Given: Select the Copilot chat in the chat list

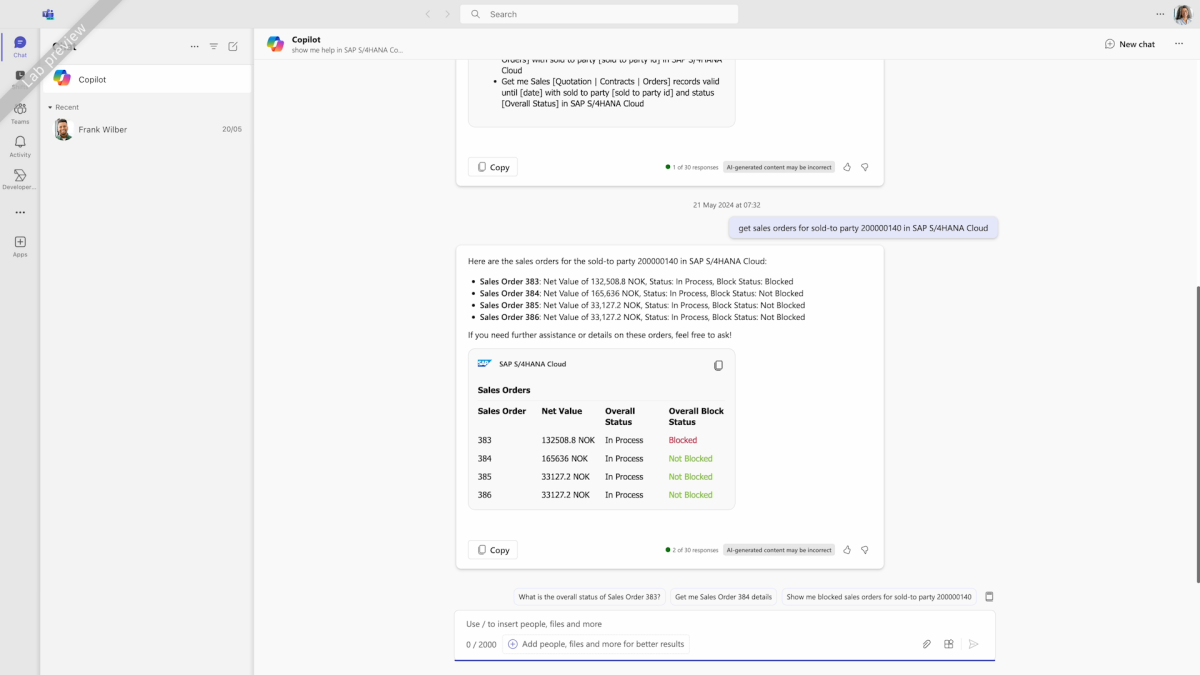Looking at the screenshot, I should pos(147,79).
